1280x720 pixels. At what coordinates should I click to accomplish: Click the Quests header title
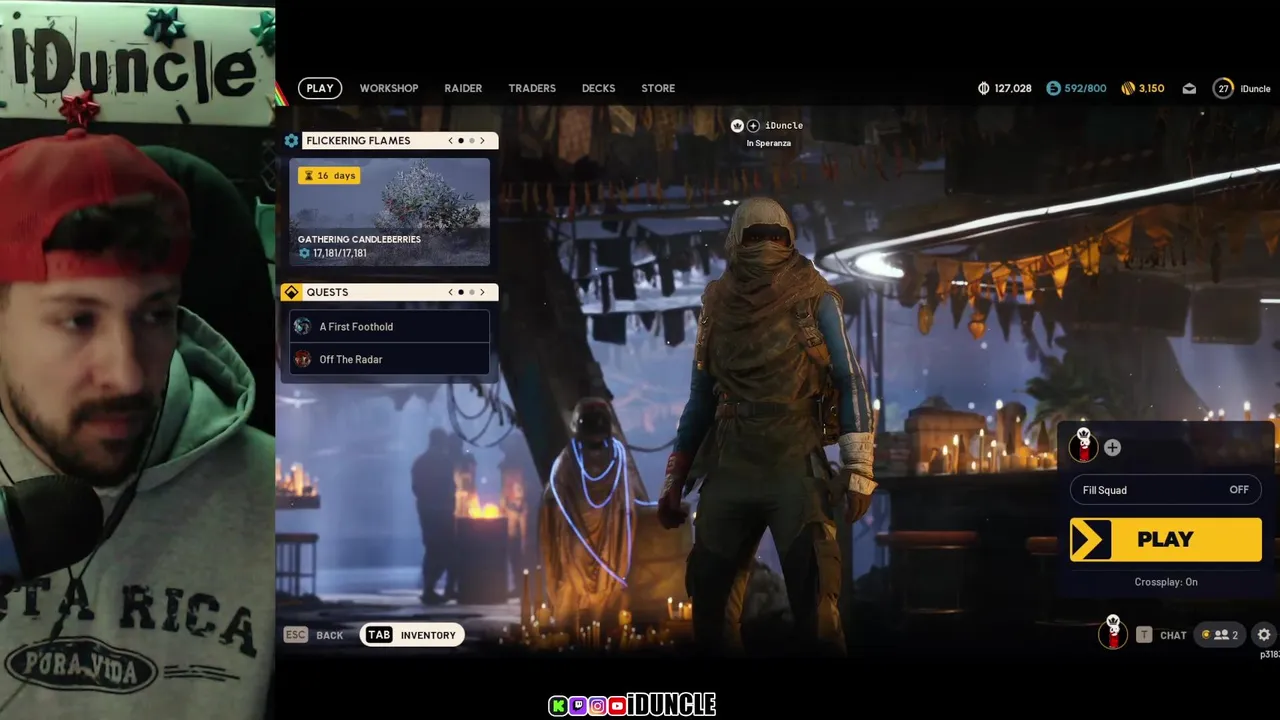click(327, 292)
